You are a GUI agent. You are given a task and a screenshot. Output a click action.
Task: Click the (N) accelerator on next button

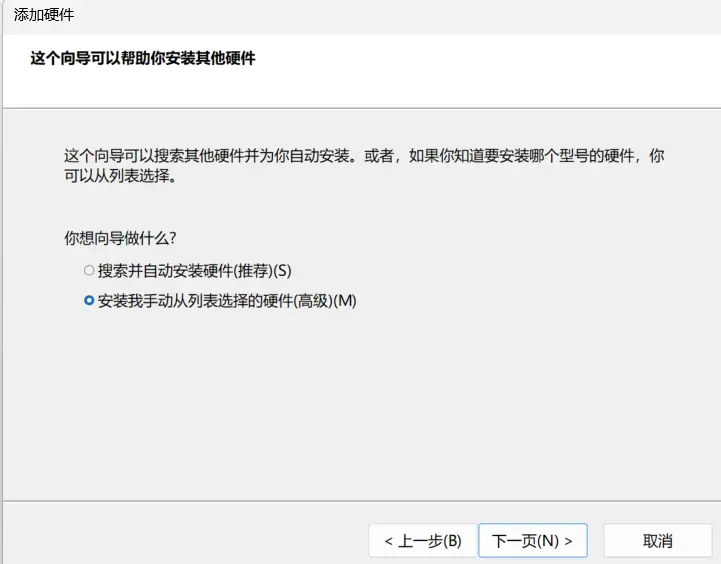coord(548,541)
